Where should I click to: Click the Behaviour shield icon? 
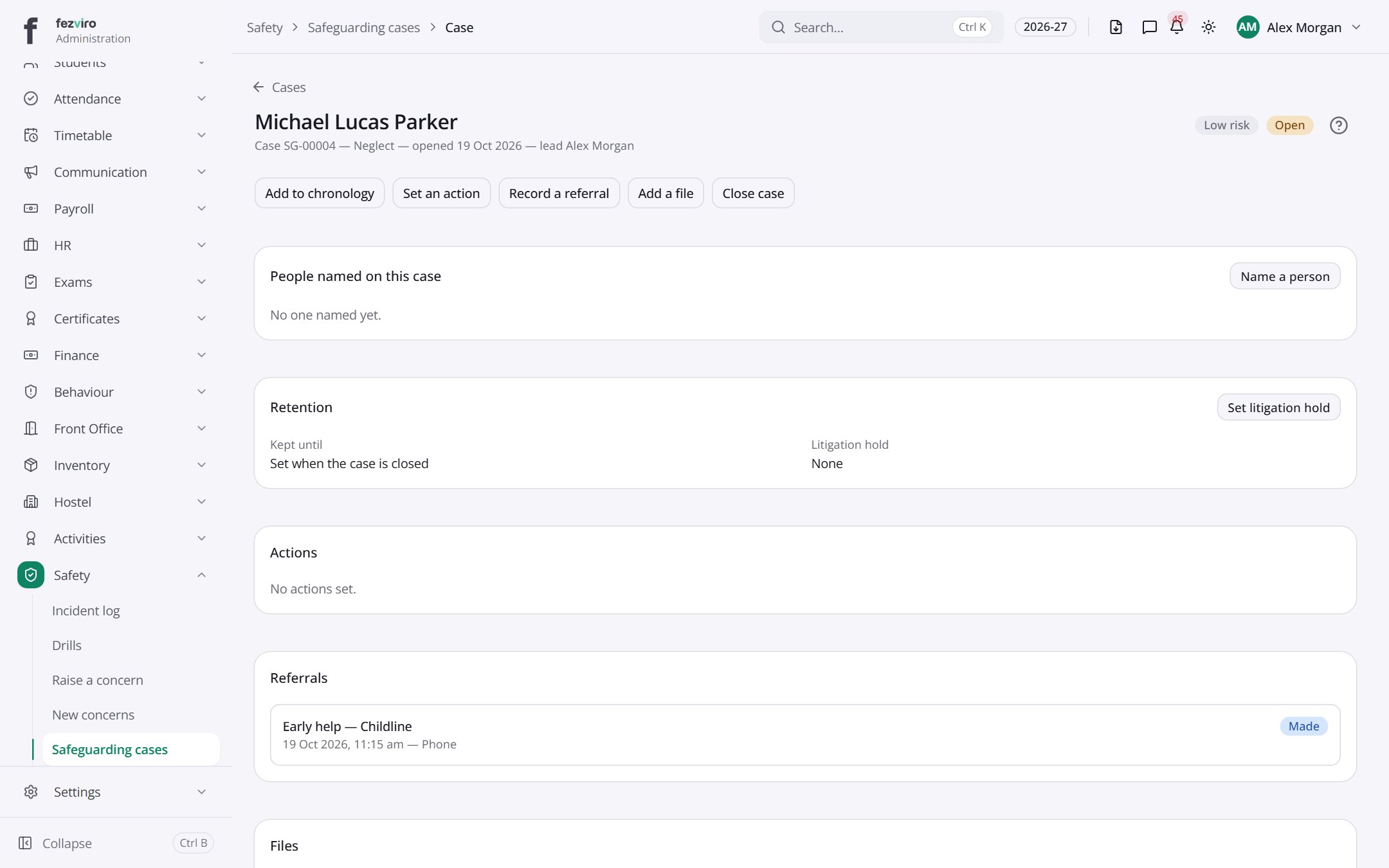31,392
